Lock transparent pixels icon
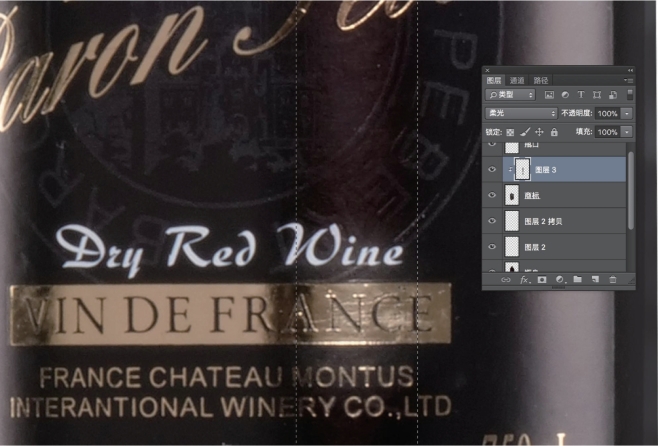658x446 pixels. (510, 132)
